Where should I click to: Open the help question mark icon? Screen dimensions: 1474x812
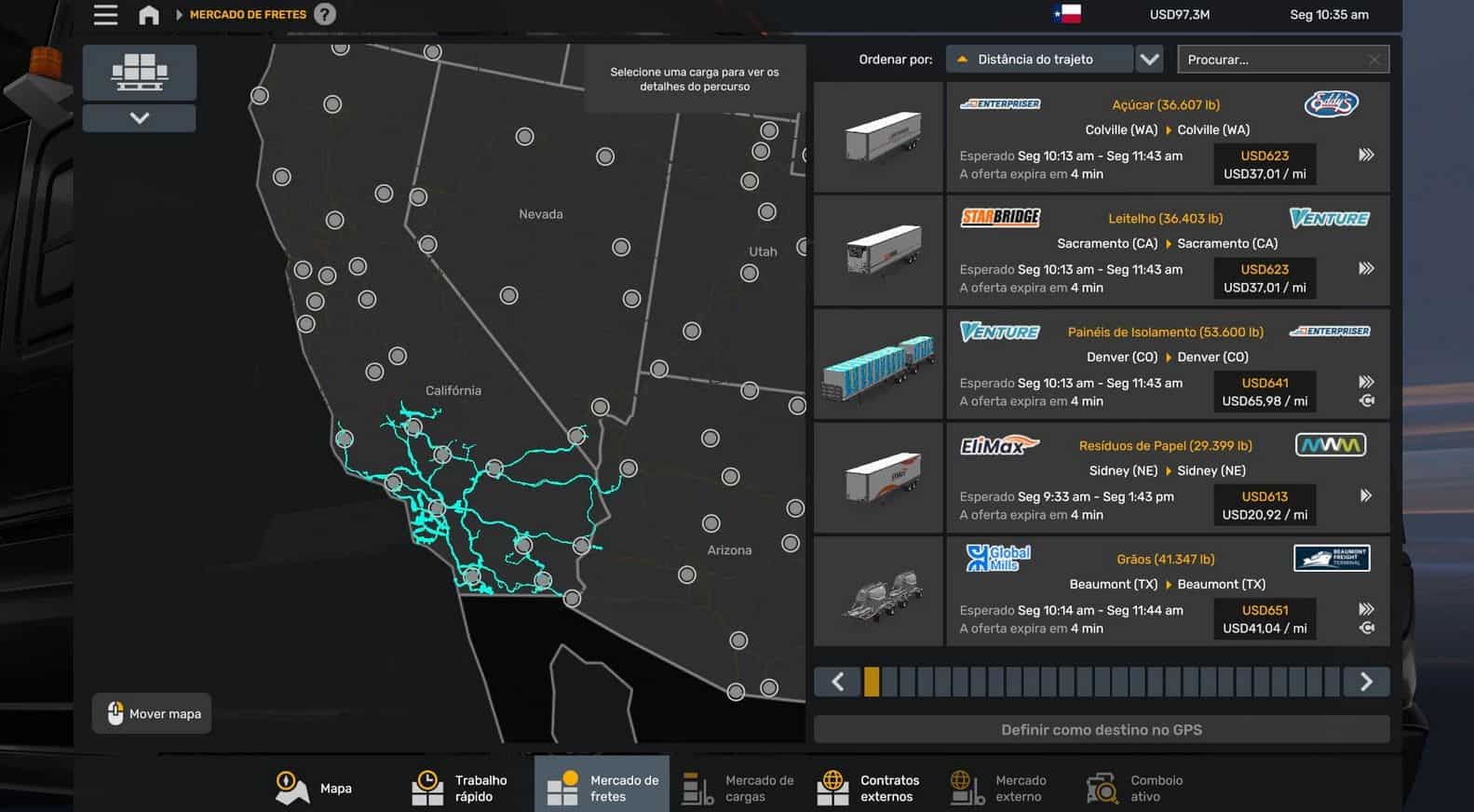324,15
